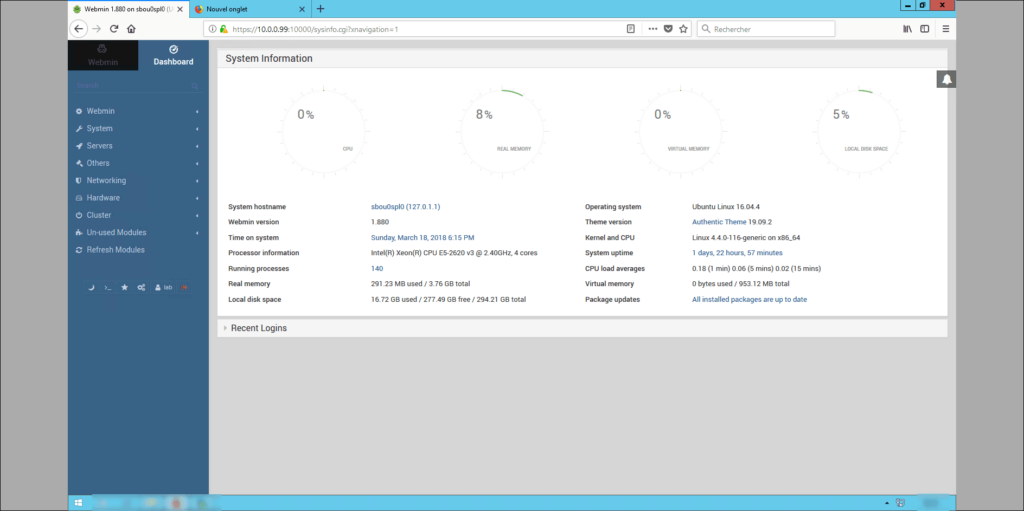Open the Running processes 140 link
This screenshot has width=1024, height=511.
pyautogui.click(x=377, y=269)
